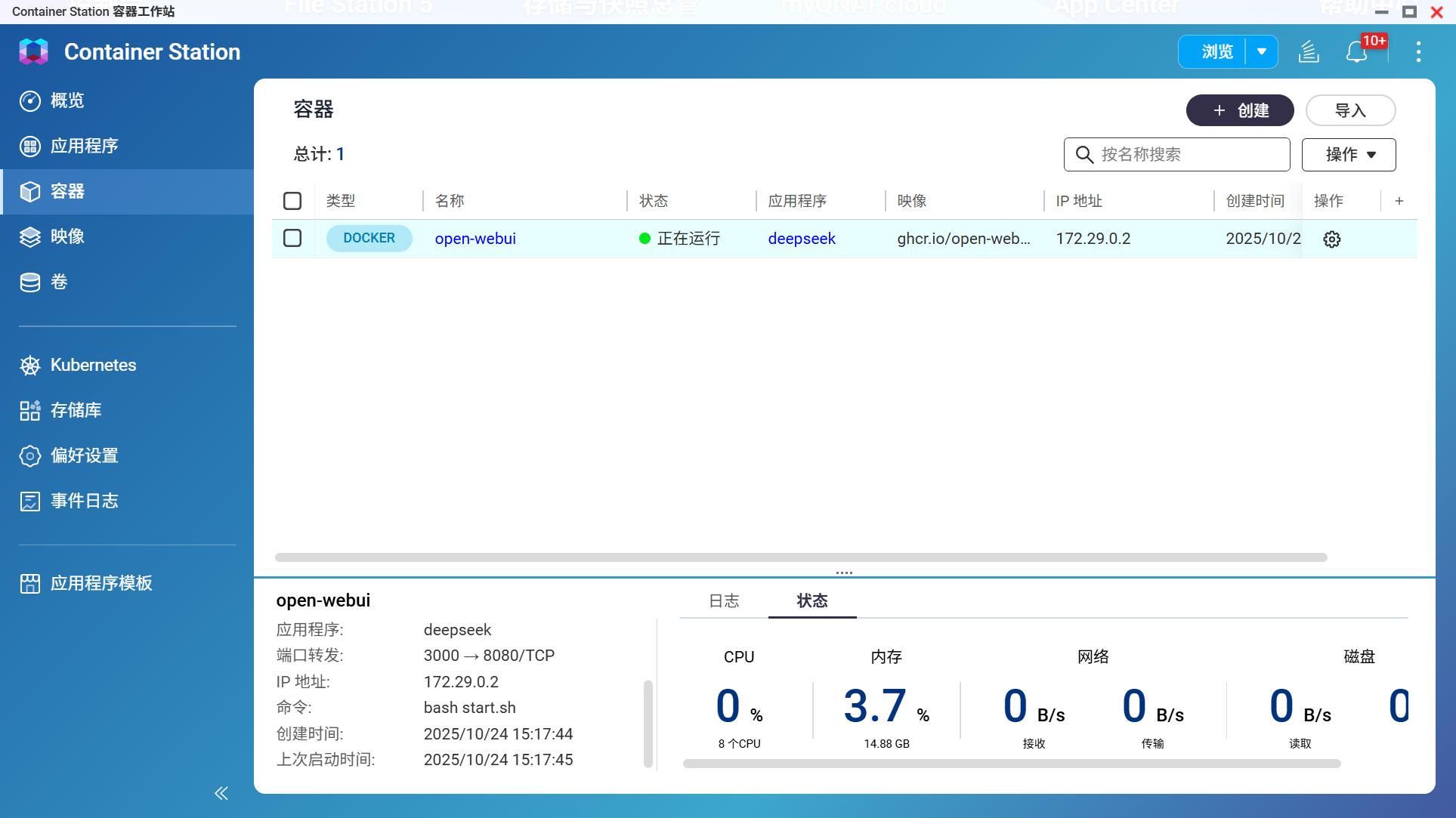Image resolution: width=1456 pixels, height=818 pixels.
Task: Switch to the 日志 logs tab
Action: click(724, 601)
